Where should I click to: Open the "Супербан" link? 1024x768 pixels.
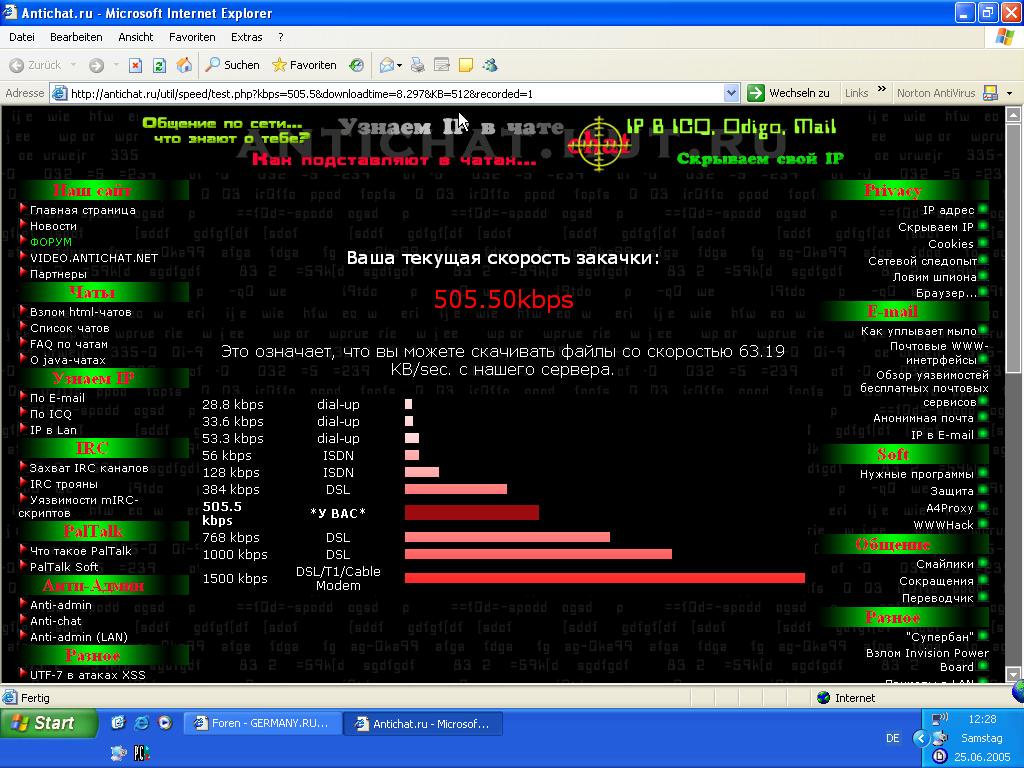(x=940, y=637)
